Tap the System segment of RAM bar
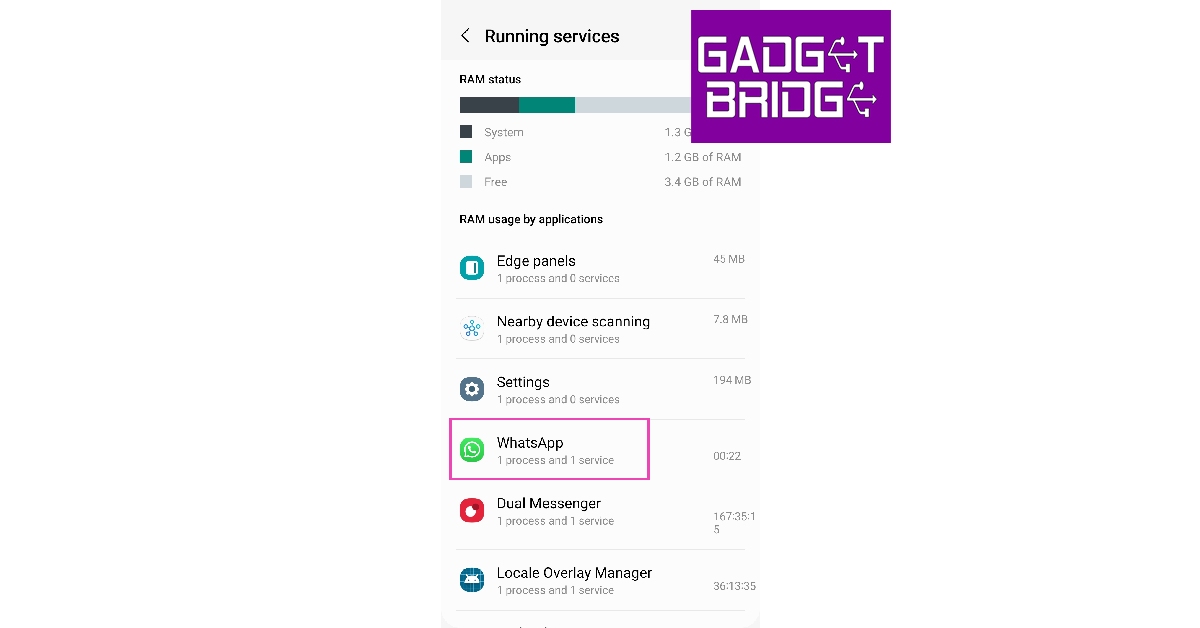Image resolution: width=1200 pixels, height=628 pixels. click(489, 105)
